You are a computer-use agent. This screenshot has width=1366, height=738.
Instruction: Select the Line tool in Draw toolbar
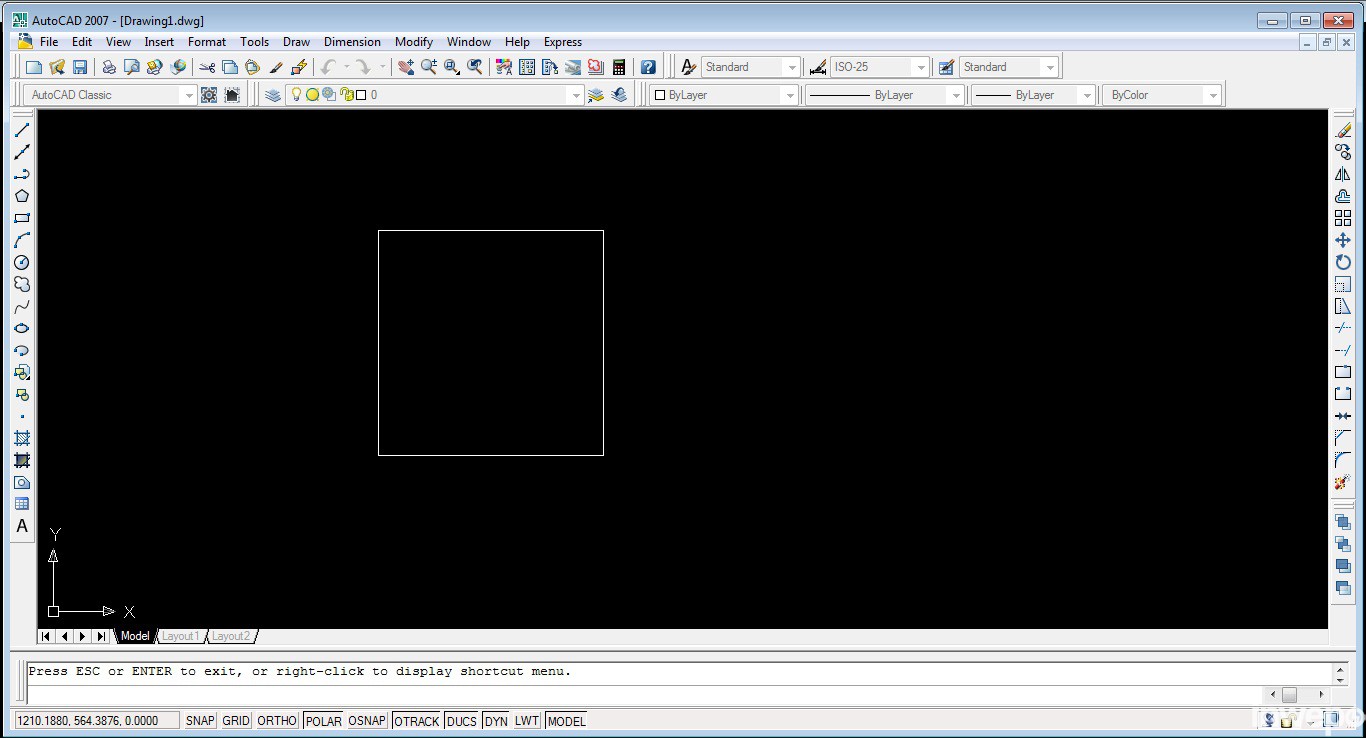[x=22, y=130]
